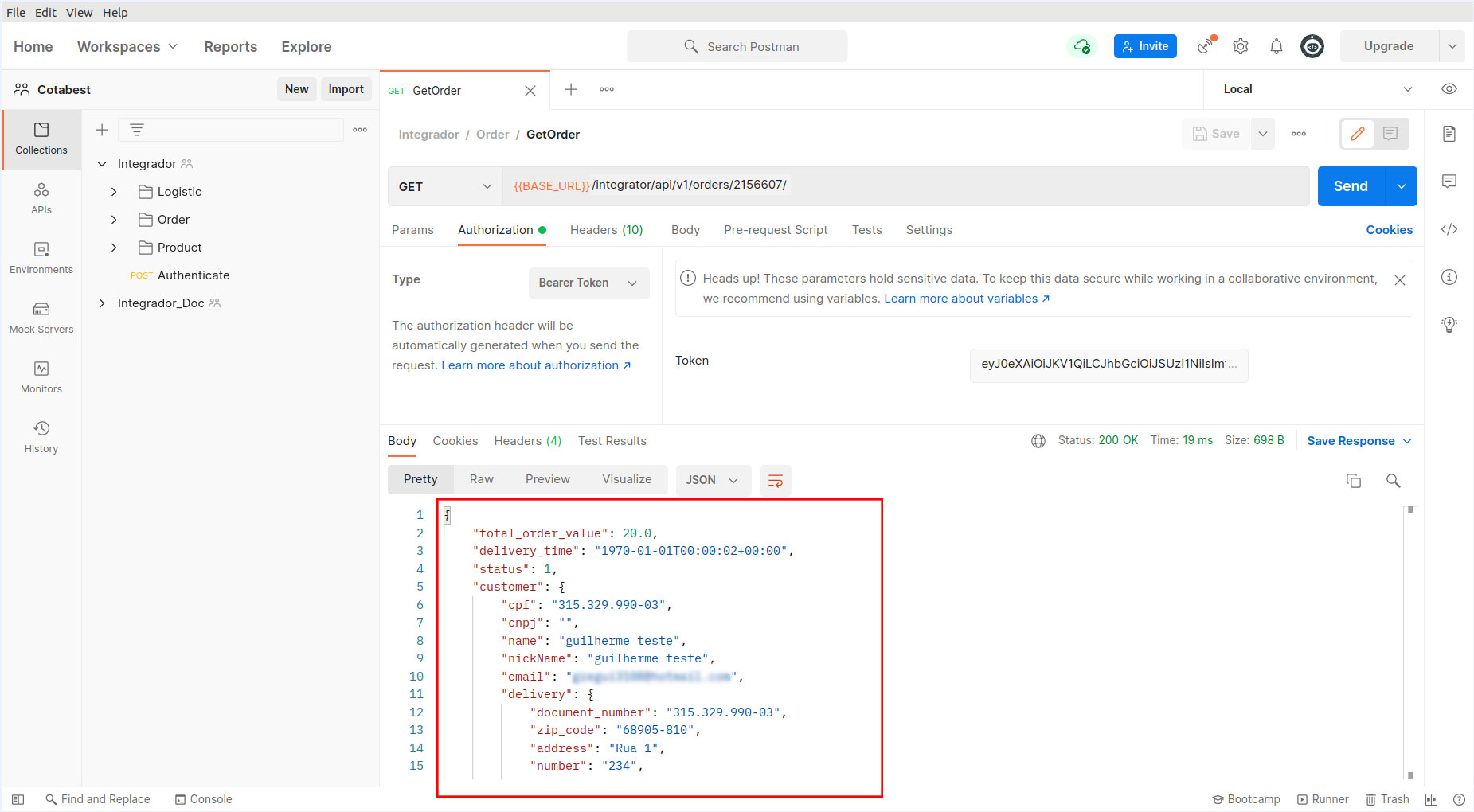Viewport: 1474px width, 812px height.
Task: Click the Send button
Action: [x=1351, y=186]
